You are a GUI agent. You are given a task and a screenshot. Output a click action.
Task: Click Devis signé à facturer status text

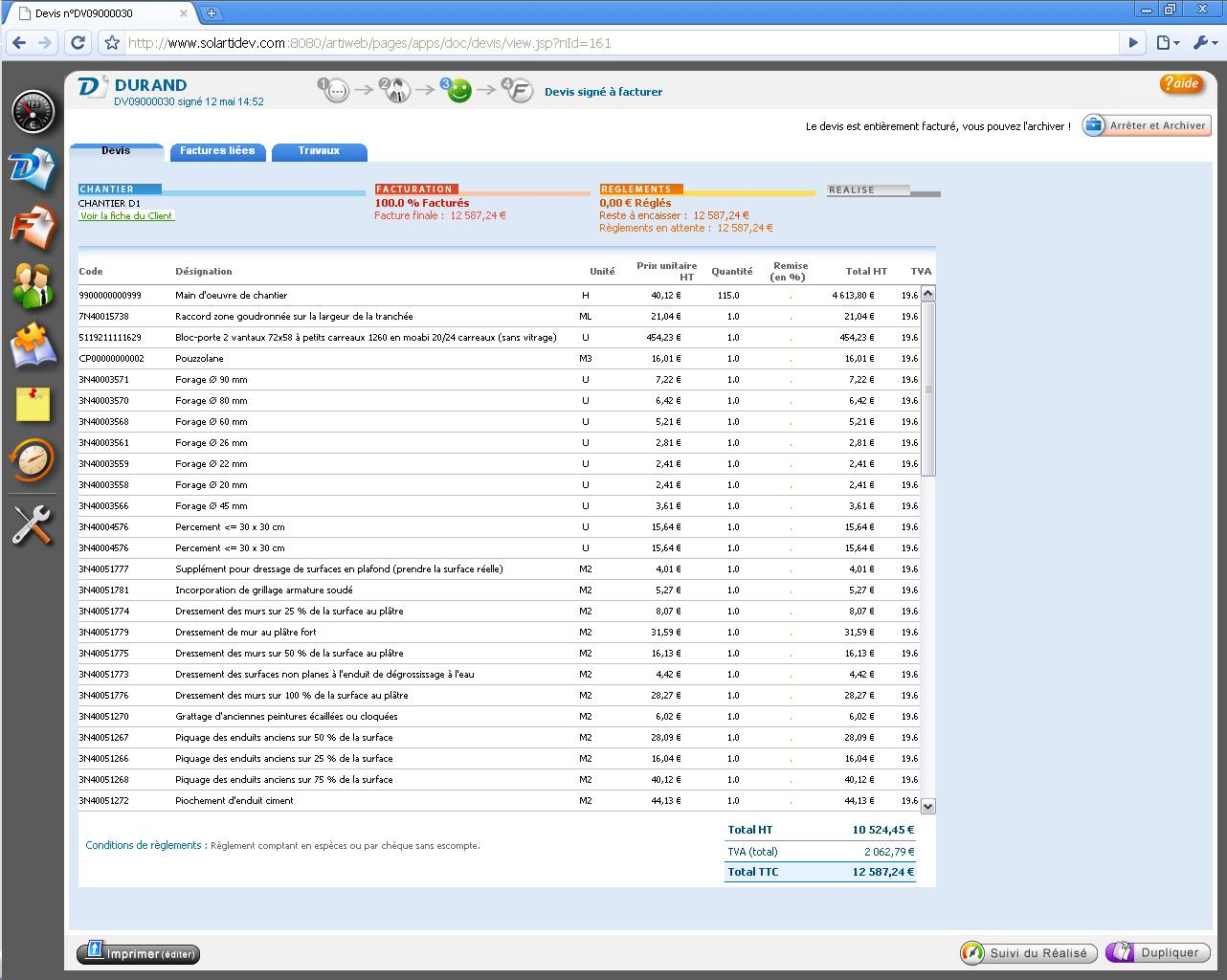click(603, 92)
